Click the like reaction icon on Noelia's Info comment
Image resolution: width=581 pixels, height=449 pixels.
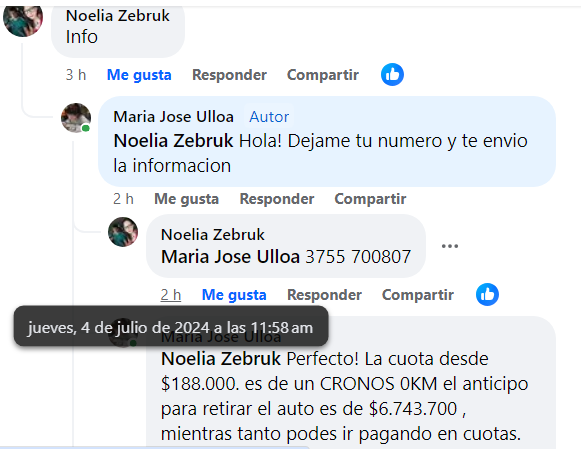click(392, 74)
